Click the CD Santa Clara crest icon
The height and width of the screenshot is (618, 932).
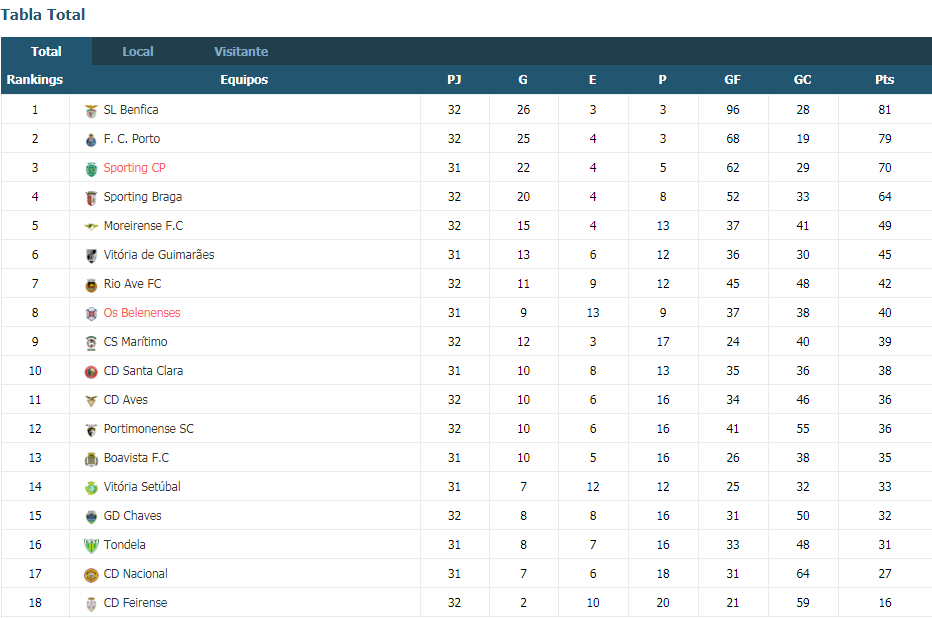pyautogui.click(x=91, y=371)
